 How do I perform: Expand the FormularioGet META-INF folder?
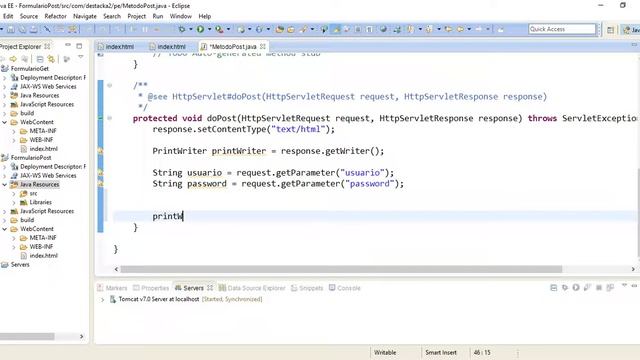tap(14, 131)
